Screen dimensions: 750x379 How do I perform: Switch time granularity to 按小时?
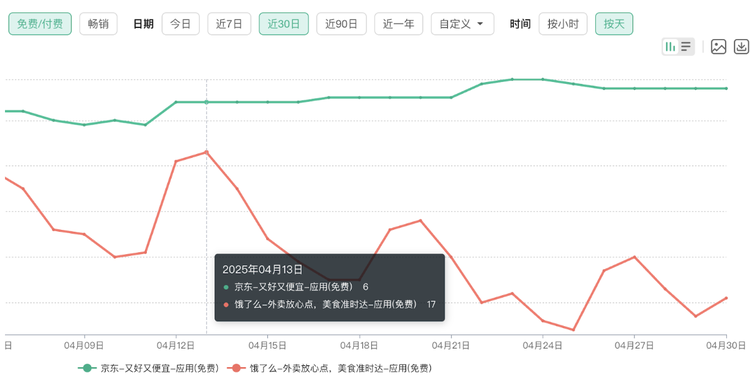(563, 24)
